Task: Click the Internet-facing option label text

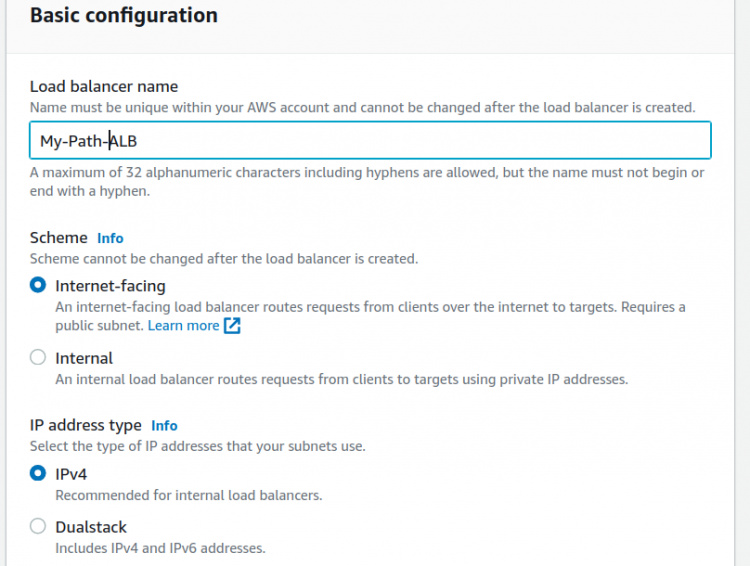Action: click(110, 286)
